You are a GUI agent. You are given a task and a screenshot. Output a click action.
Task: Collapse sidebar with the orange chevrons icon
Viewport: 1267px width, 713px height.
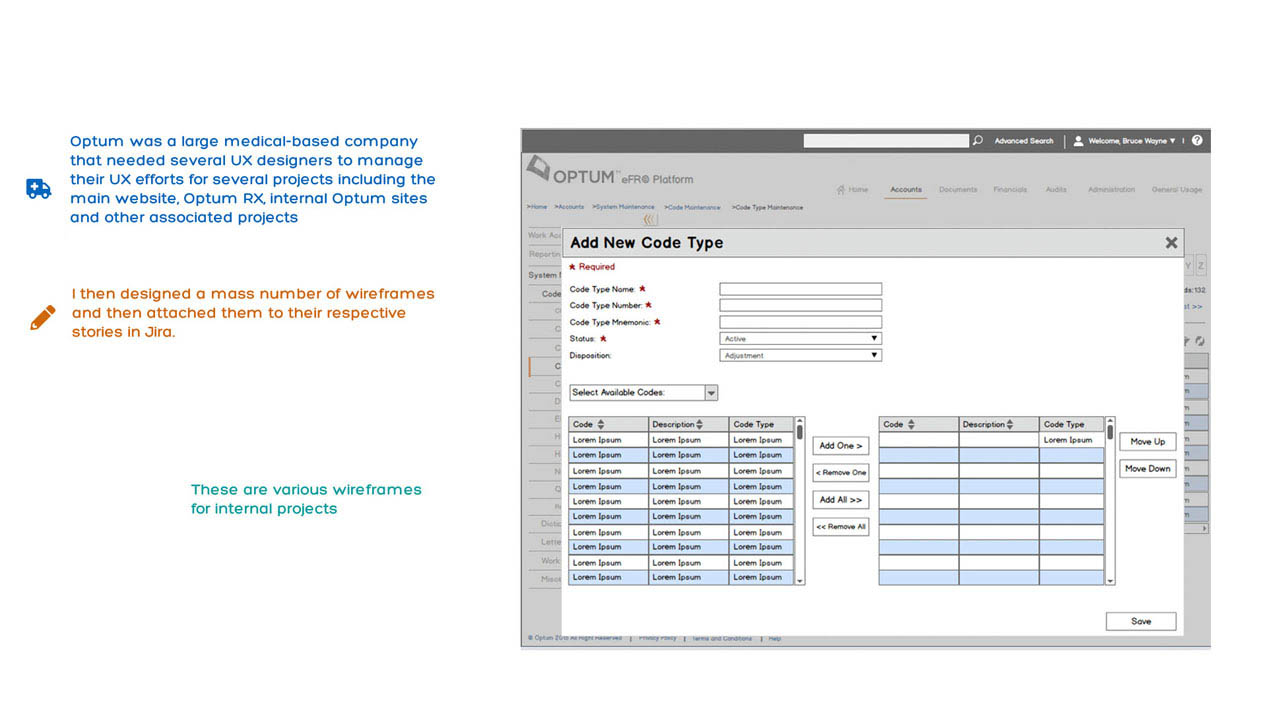click(x=650, y=220)
